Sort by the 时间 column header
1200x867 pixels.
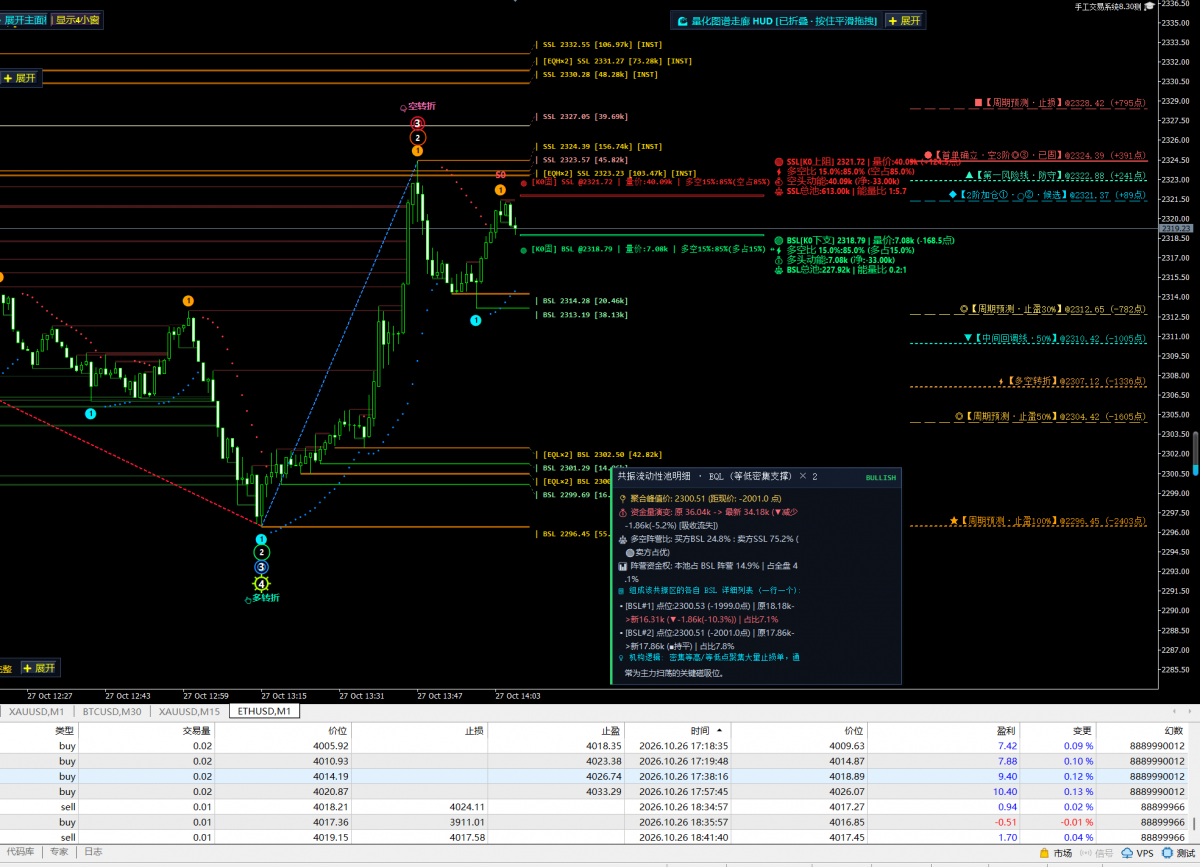point(699,731)
